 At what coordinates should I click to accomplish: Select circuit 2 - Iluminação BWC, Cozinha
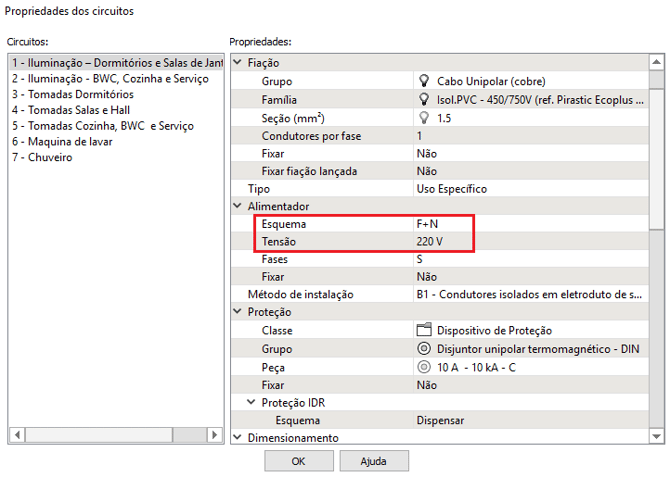pyautogui.click(x=109, y=78)
